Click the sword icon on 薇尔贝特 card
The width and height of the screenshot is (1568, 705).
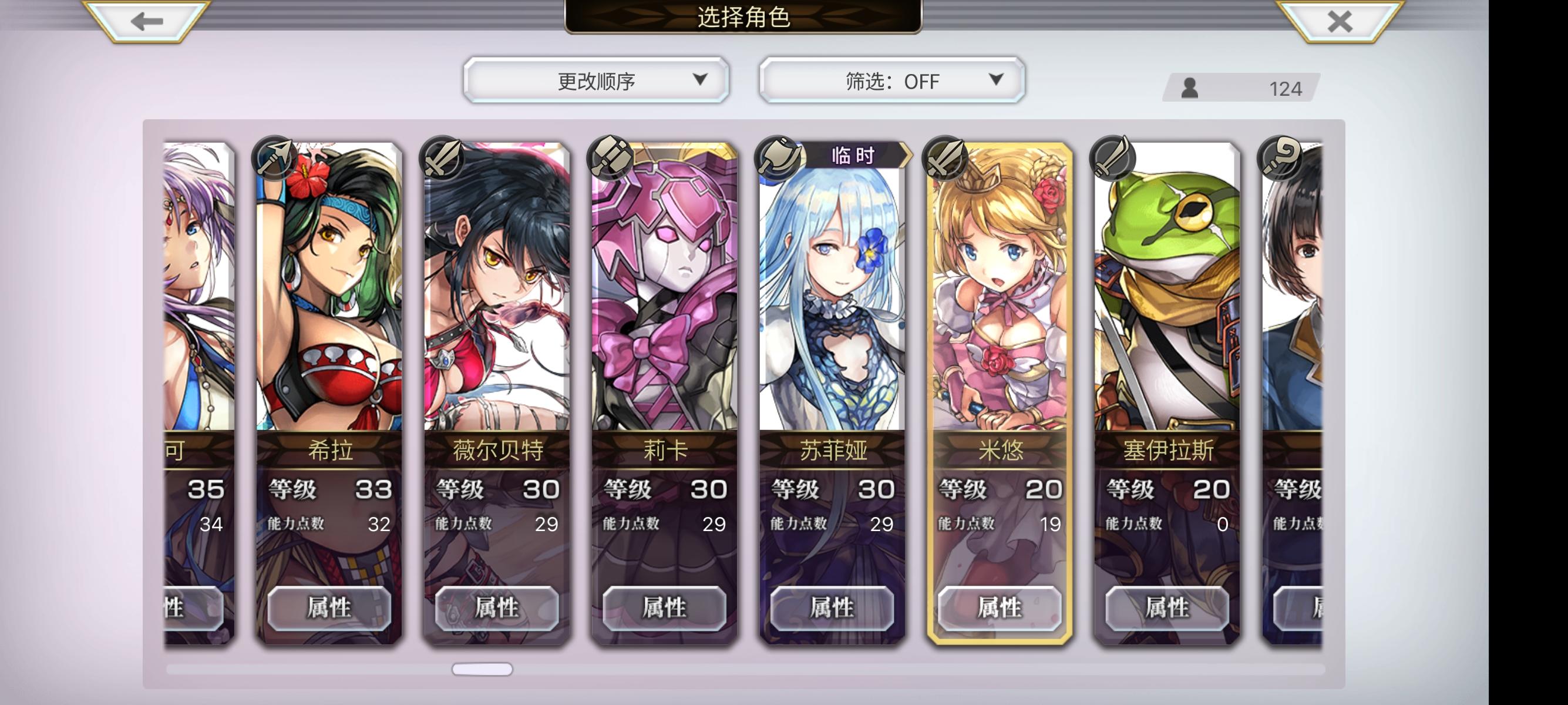coord(442,157)
